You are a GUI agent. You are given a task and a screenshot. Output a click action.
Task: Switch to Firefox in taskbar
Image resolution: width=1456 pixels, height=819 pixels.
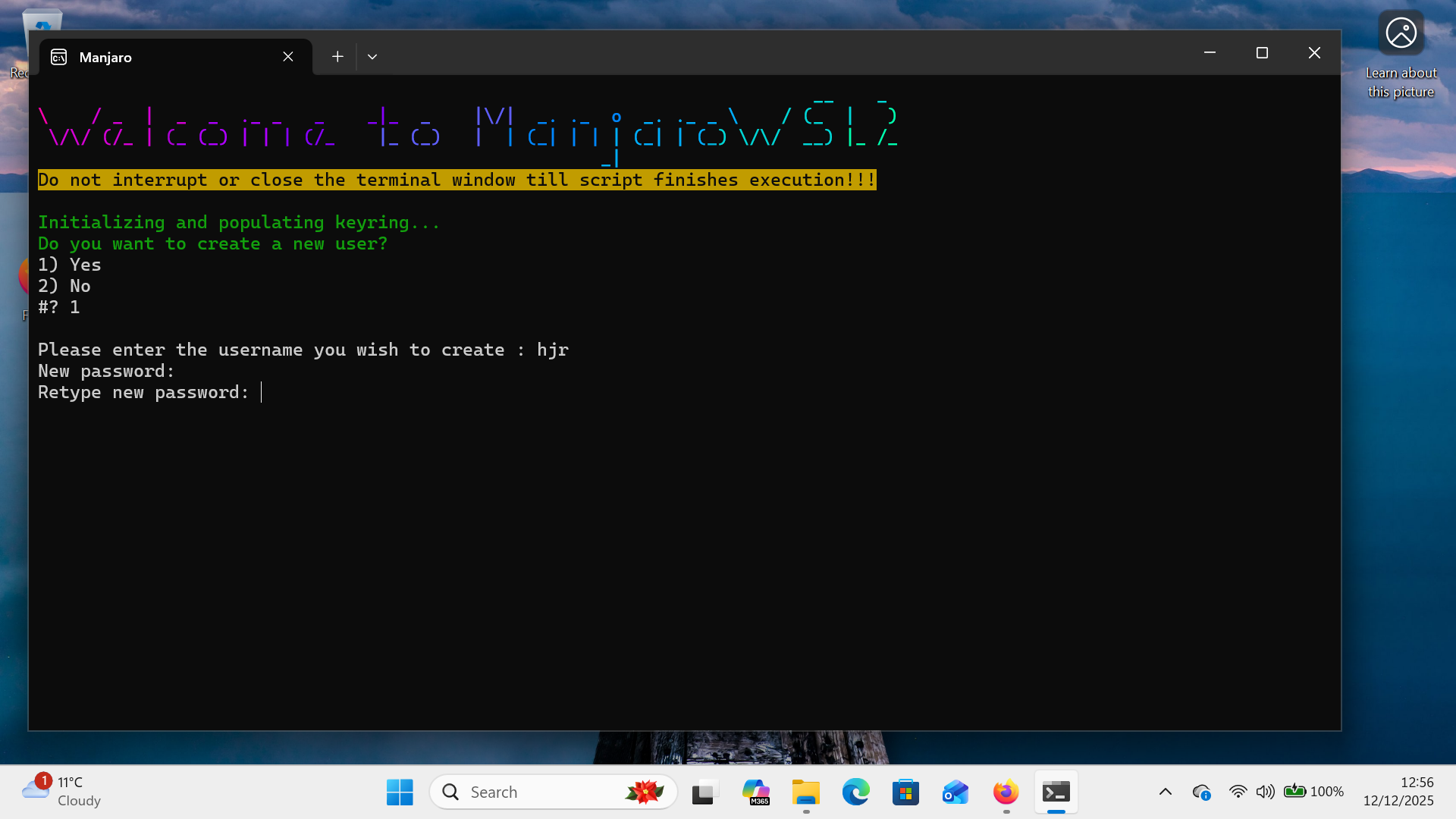[1006, 792]
